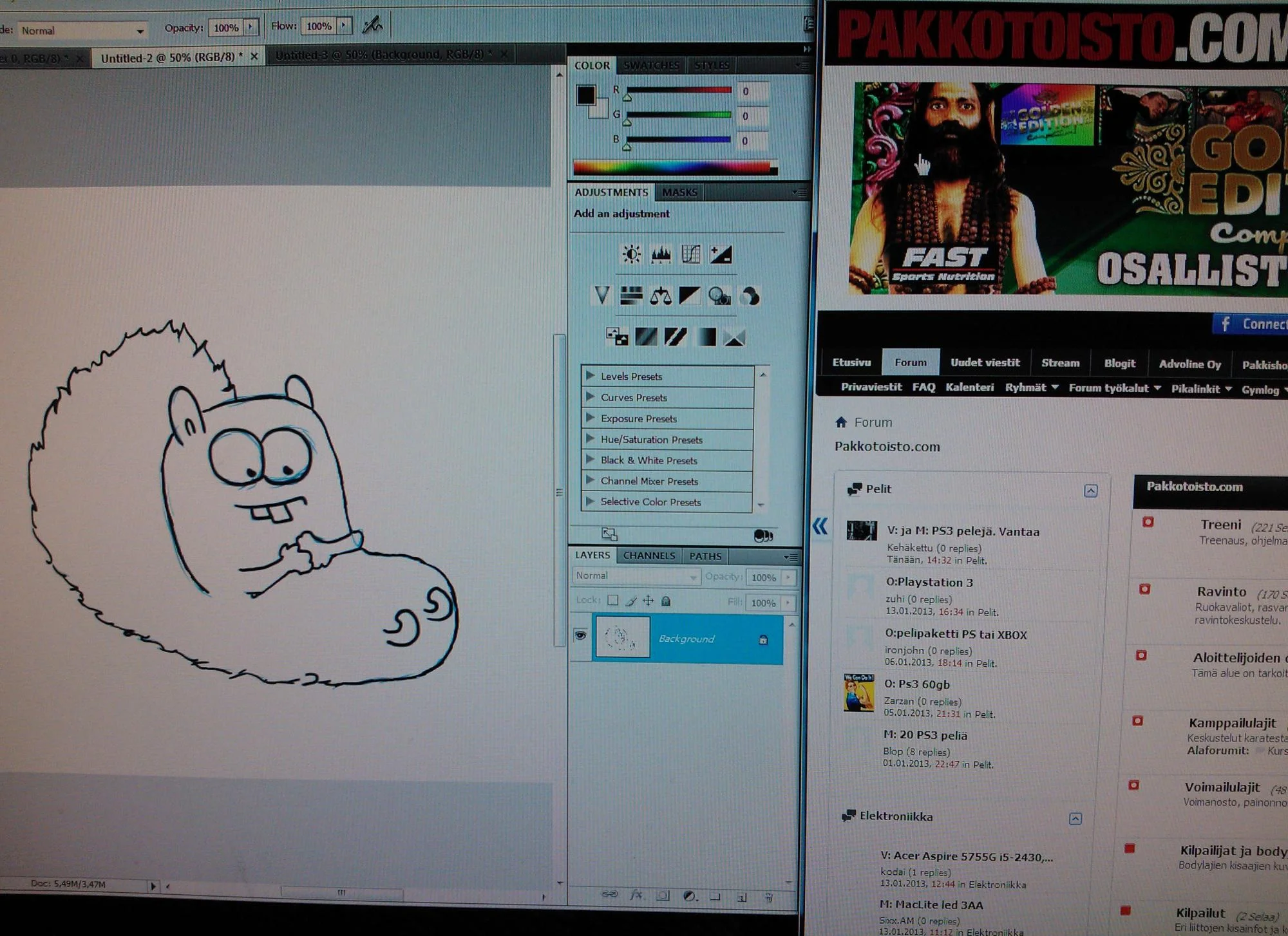Add an Exposure adjustment
This screenshot has width=1288, height=936.
tap(721, 254)
